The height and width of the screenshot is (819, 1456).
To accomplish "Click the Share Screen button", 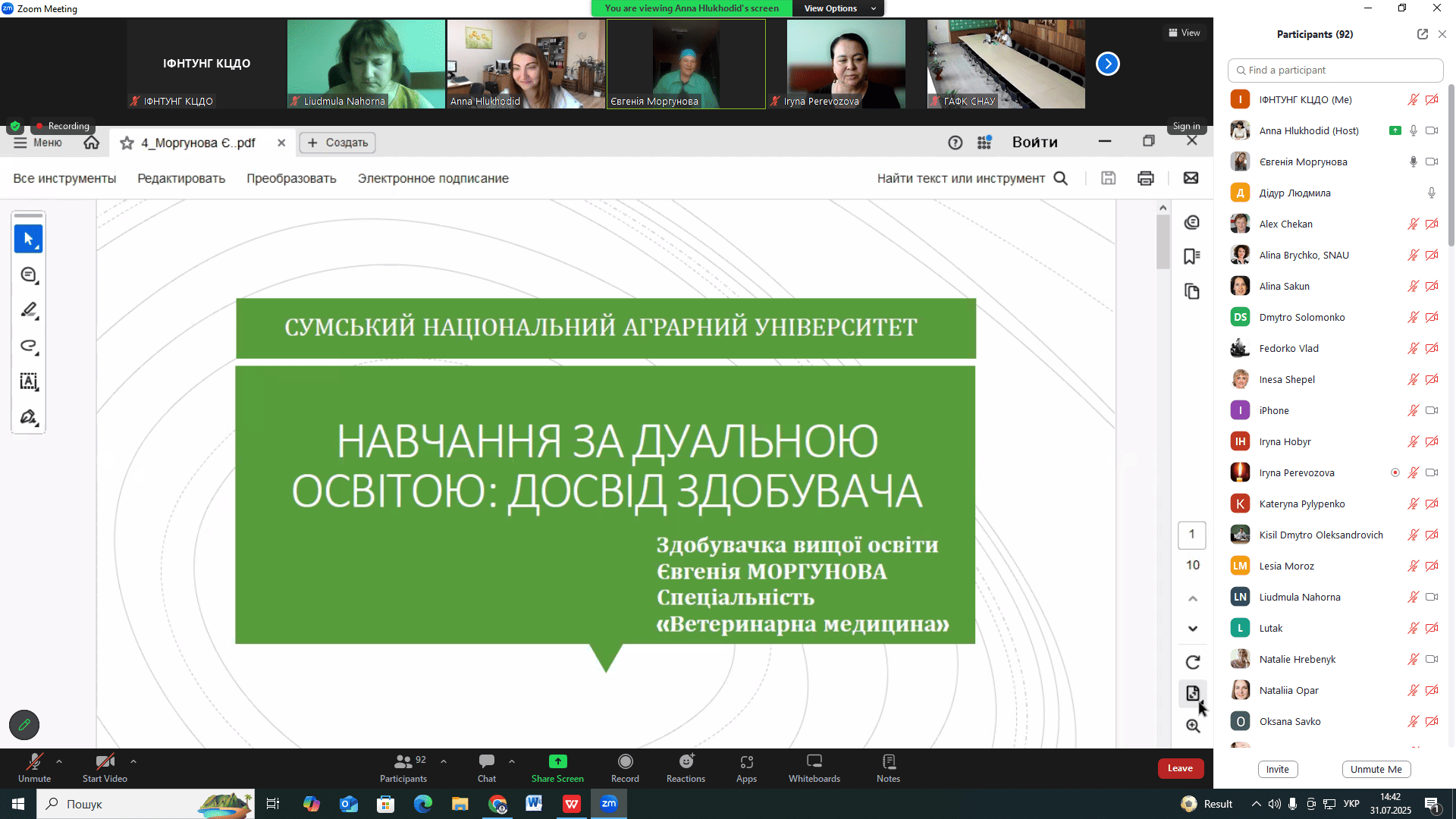I will (557, 768).
